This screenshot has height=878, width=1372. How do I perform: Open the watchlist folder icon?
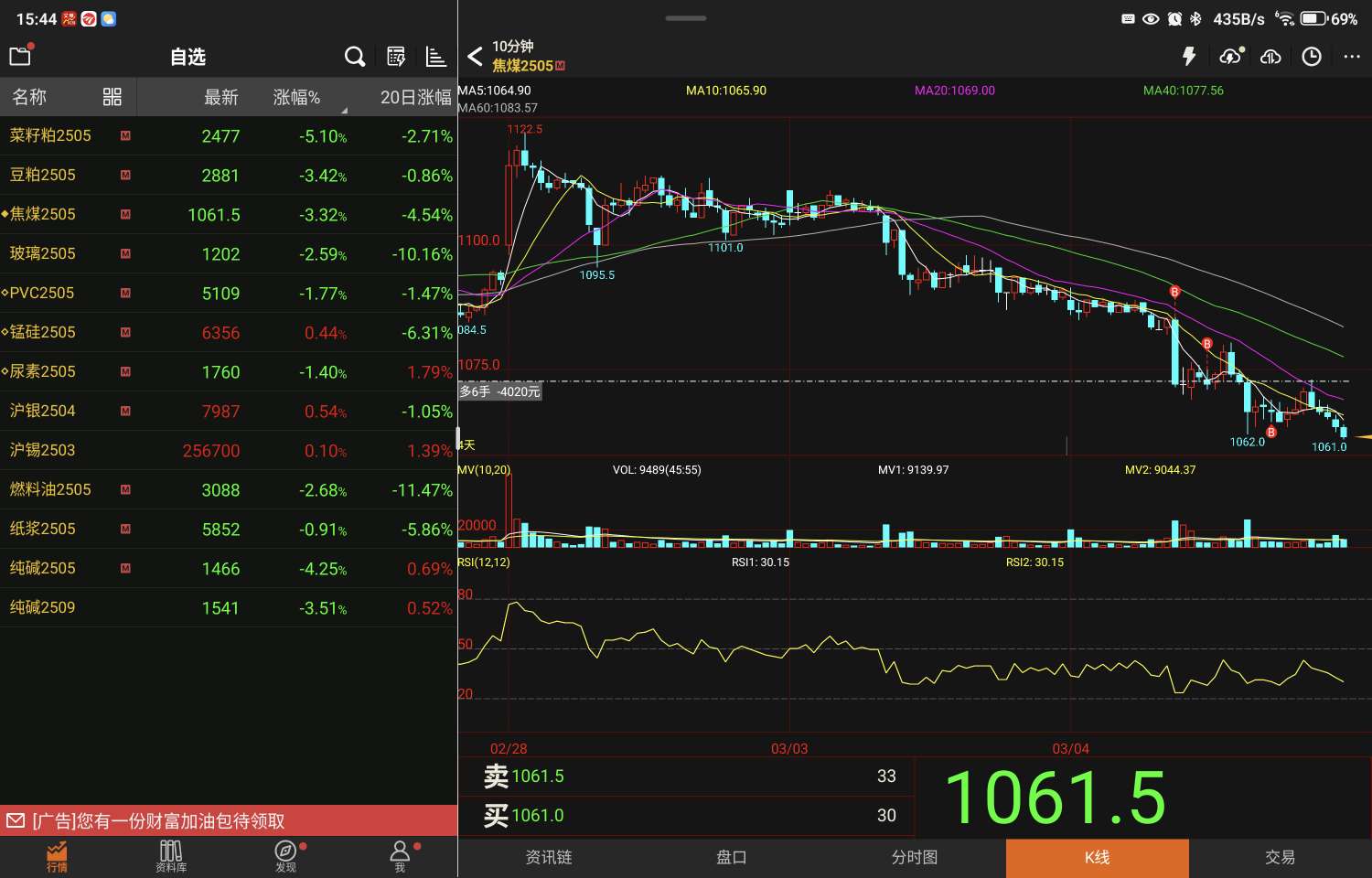(20, 56)
